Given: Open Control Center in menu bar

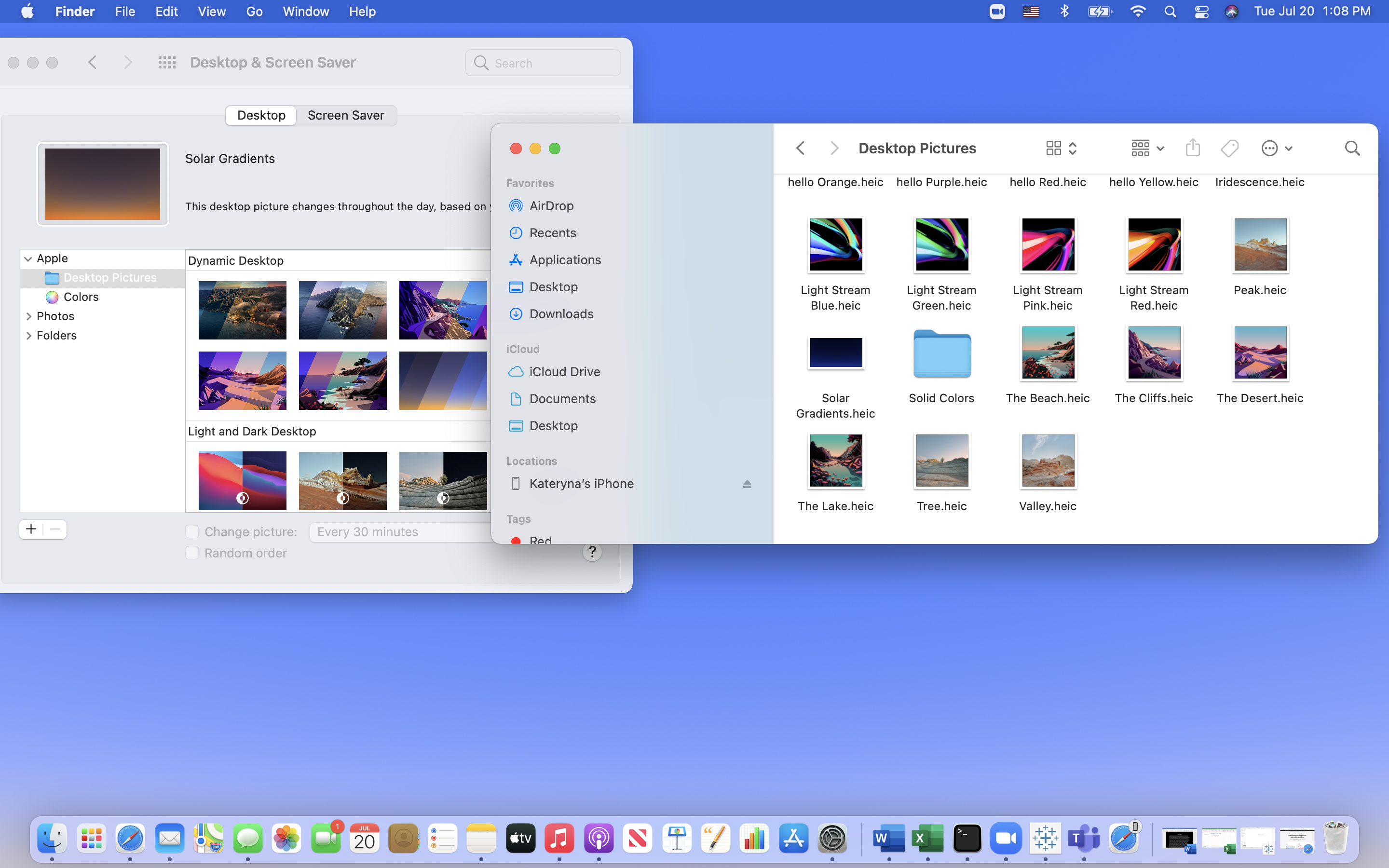Looking at the screenshot, I should (x=1201, y=12).
